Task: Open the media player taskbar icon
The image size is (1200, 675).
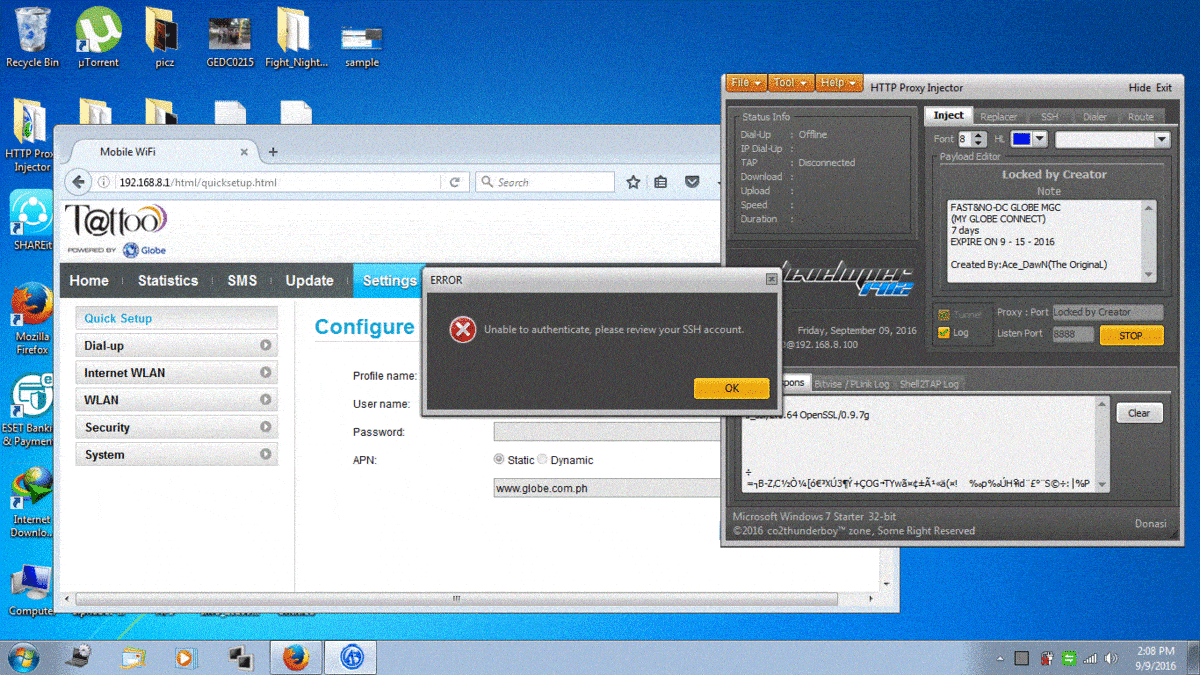Action: pyautogui.click(x=185, y=657)
